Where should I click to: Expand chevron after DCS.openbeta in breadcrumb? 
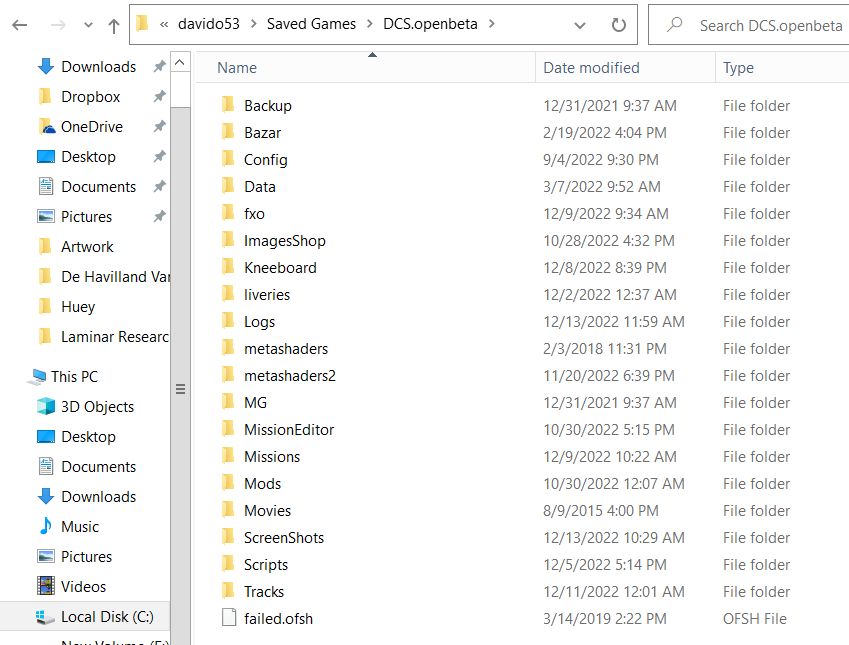(492, 24)
